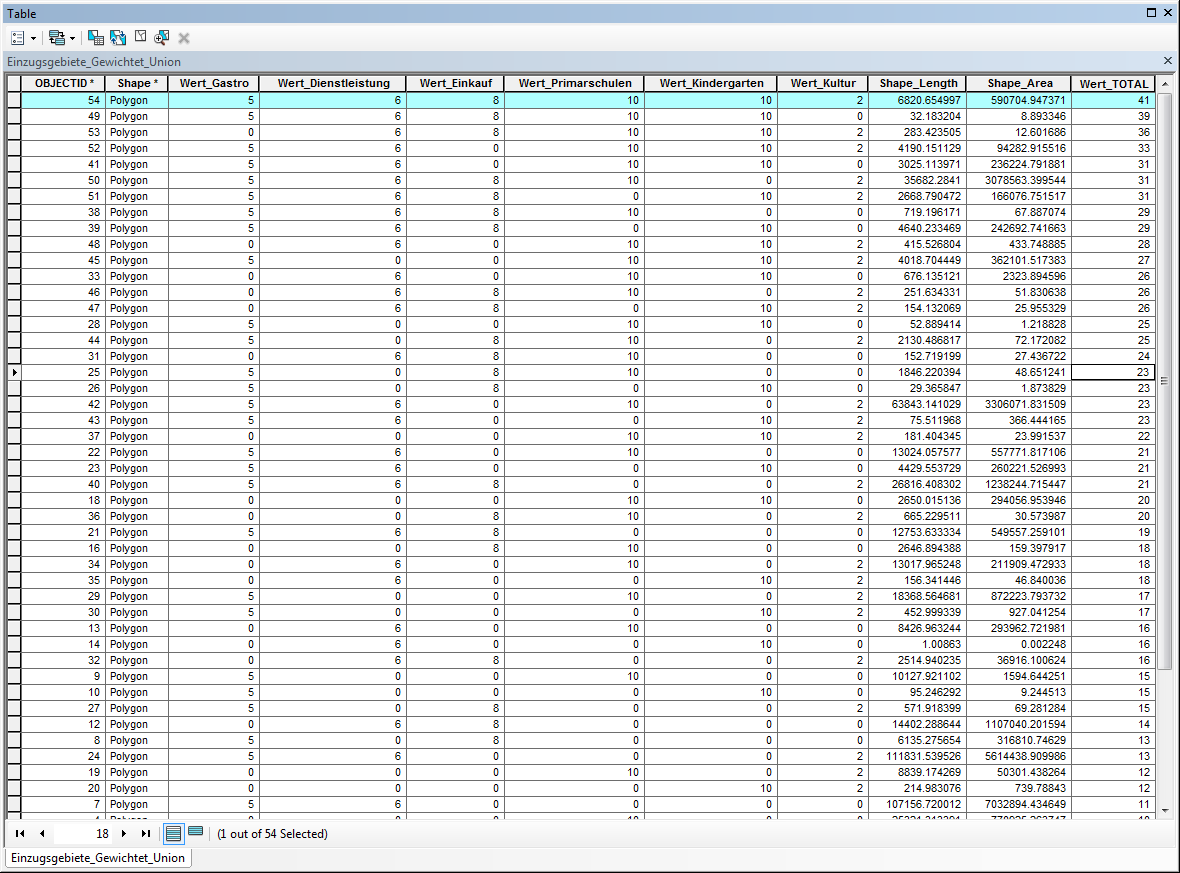Close the Einzugsgebiete_Gewichtet_Union table panel
Viewport: 1180px width, 873px height.
click(x=1167, y=61)
